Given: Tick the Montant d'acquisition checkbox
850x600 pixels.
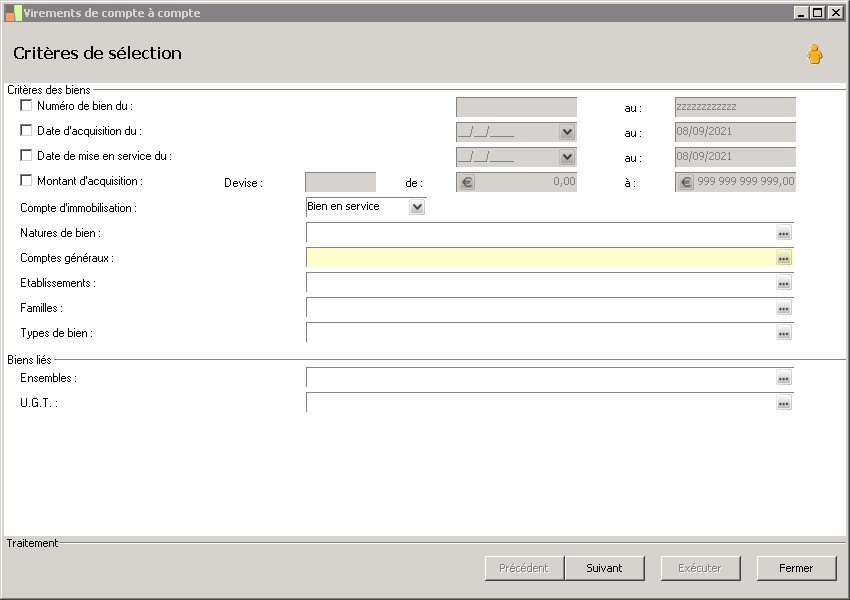Looking at the screenshot, I should pos(26,180).
